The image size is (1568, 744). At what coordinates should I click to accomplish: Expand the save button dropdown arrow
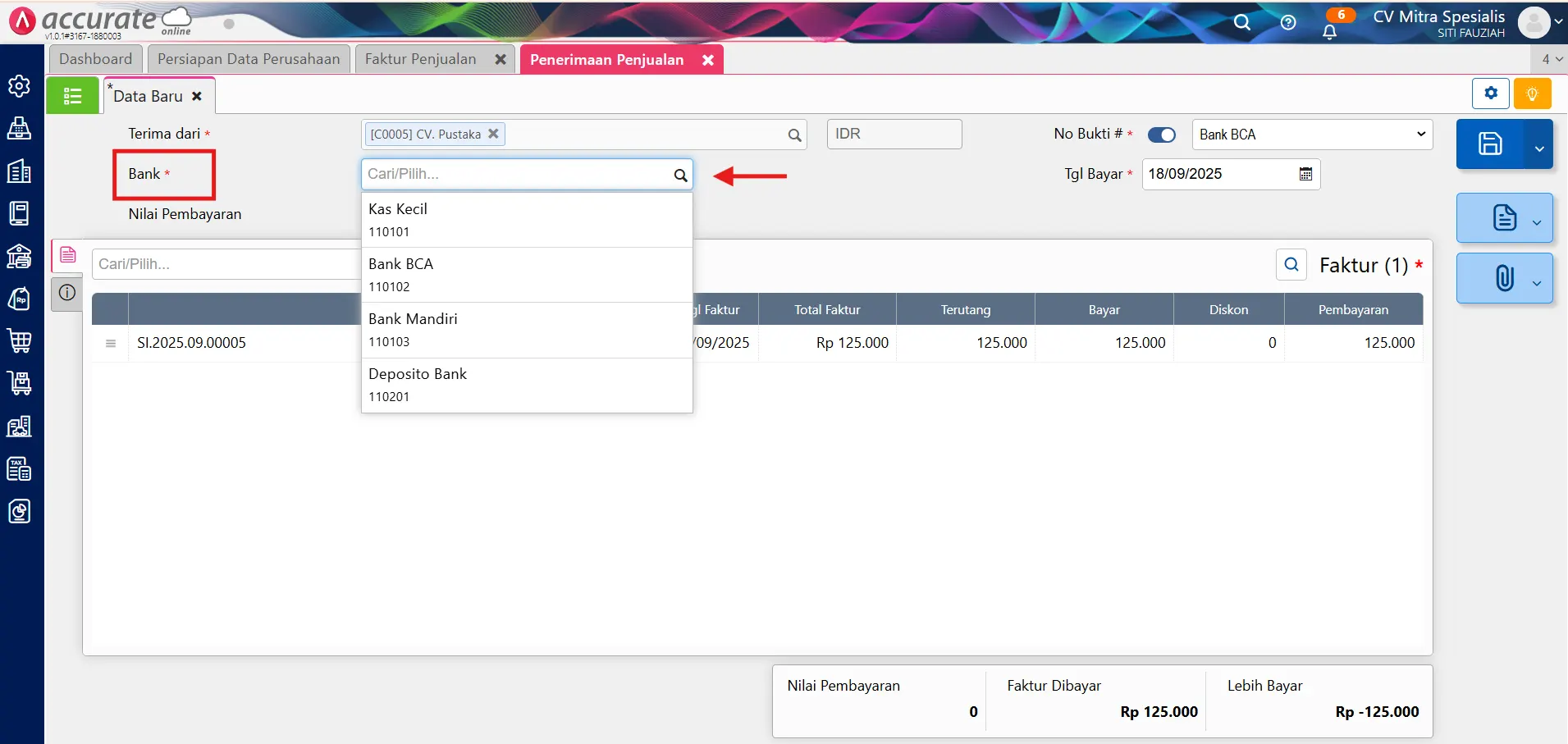pyautogui.click(x=1538, y=148)
